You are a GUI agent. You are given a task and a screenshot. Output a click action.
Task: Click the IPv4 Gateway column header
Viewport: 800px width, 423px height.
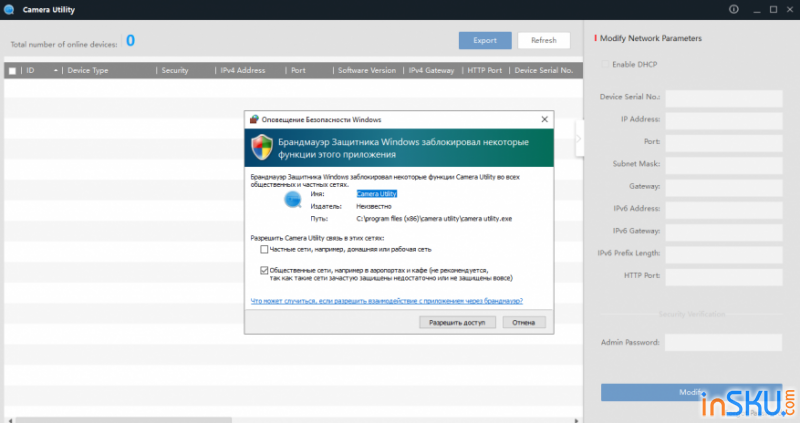(x=431, y=70)
